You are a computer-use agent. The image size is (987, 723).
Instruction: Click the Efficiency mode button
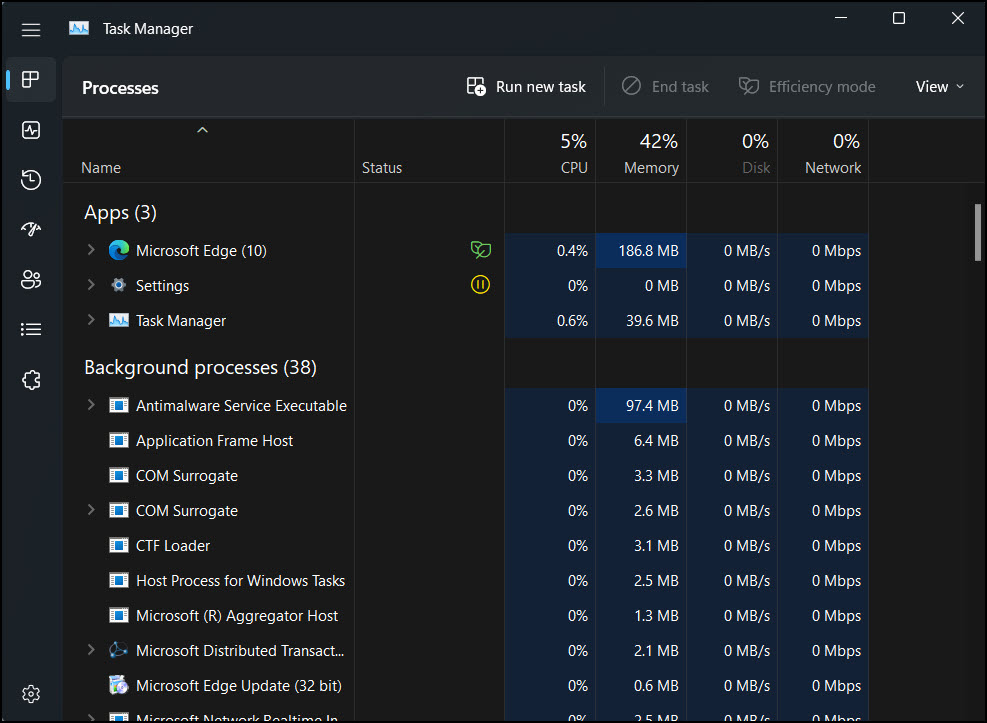tap(807, 87)
